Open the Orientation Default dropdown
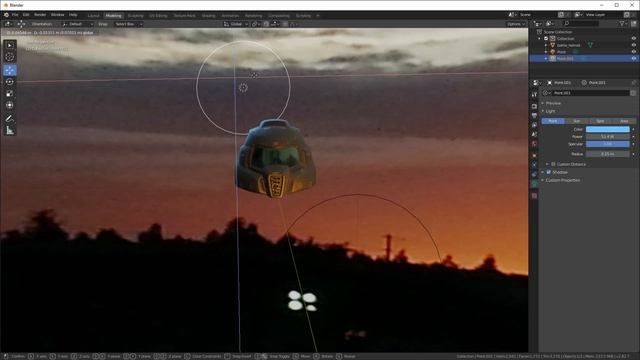This screenshot has width=640, height=360. click(78, 24)
